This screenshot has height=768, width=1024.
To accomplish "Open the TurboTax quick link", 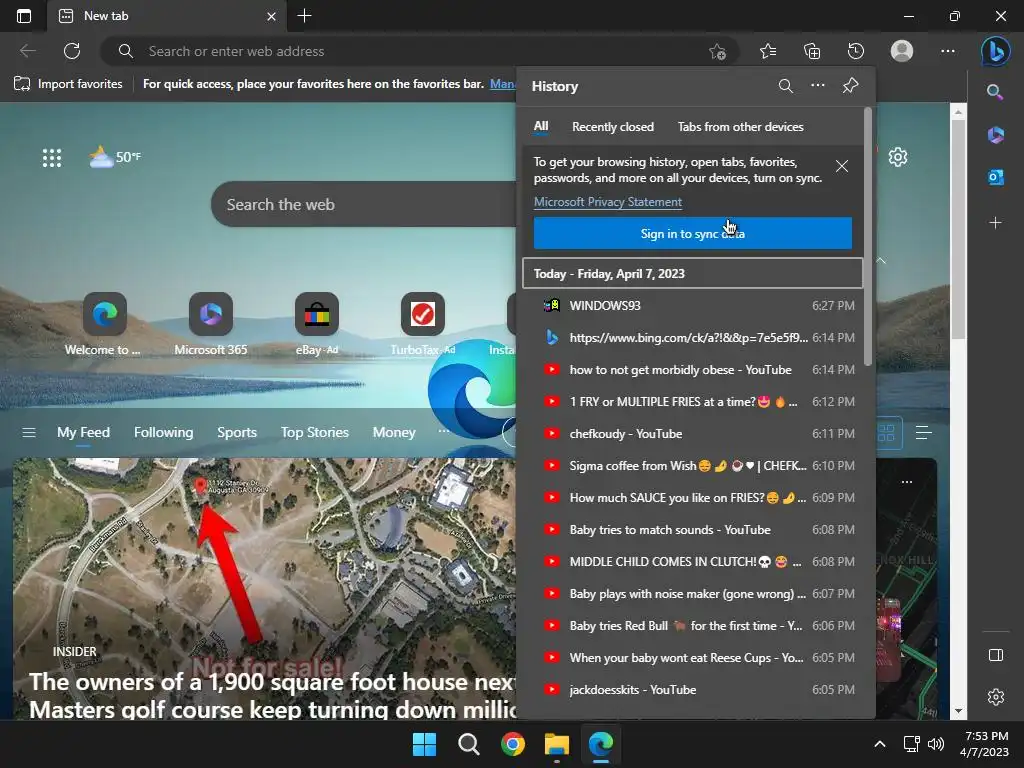I will tap(423, 325).
